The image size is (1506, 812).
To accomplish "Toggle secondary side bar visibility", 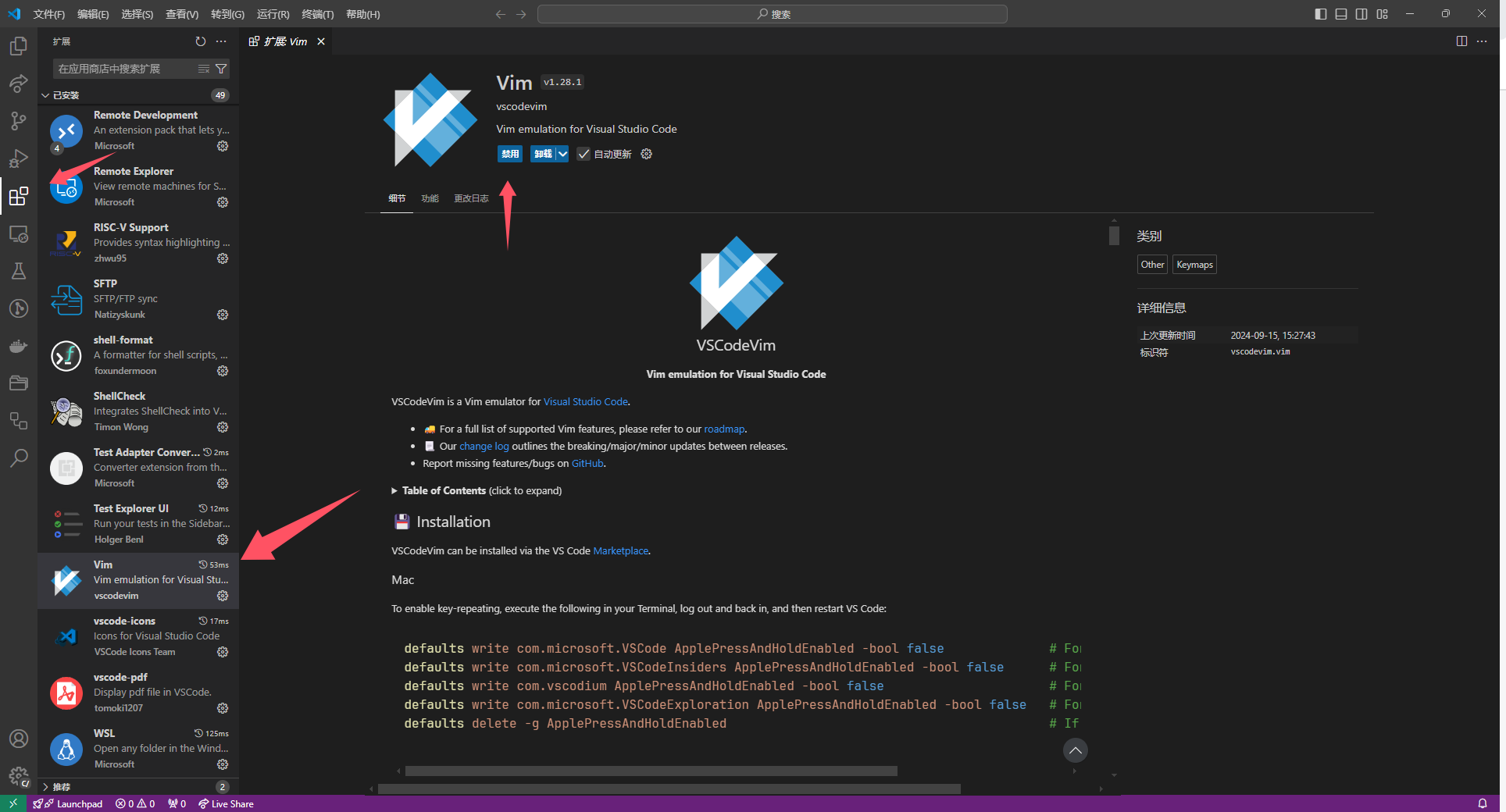I will pyautogui.click(x=1361, y=14).
